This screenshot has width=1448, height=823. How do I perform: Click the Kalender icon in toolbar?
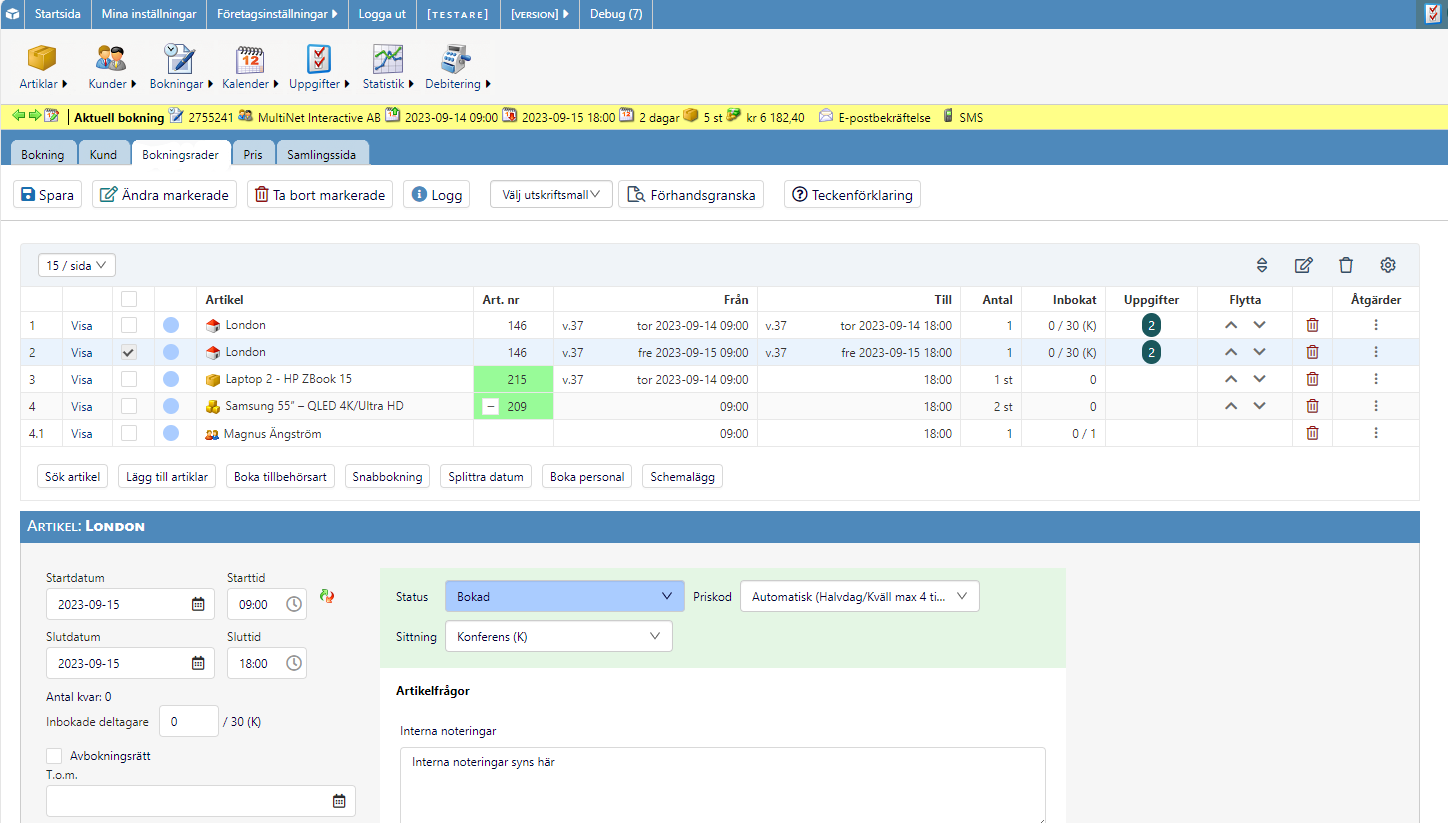[x=249, y=60]
